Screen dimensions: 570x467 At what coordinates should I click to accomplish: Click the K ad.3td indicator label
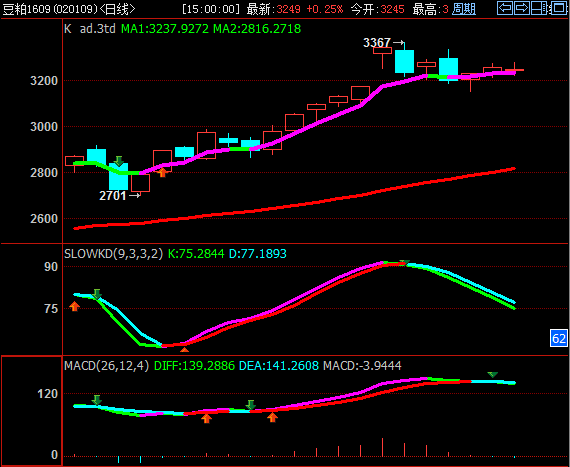pyautogui.click(x=90, y=29)
